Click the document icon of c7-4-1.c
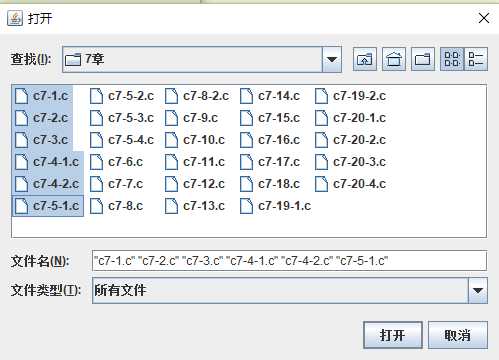 pos(22,162)
